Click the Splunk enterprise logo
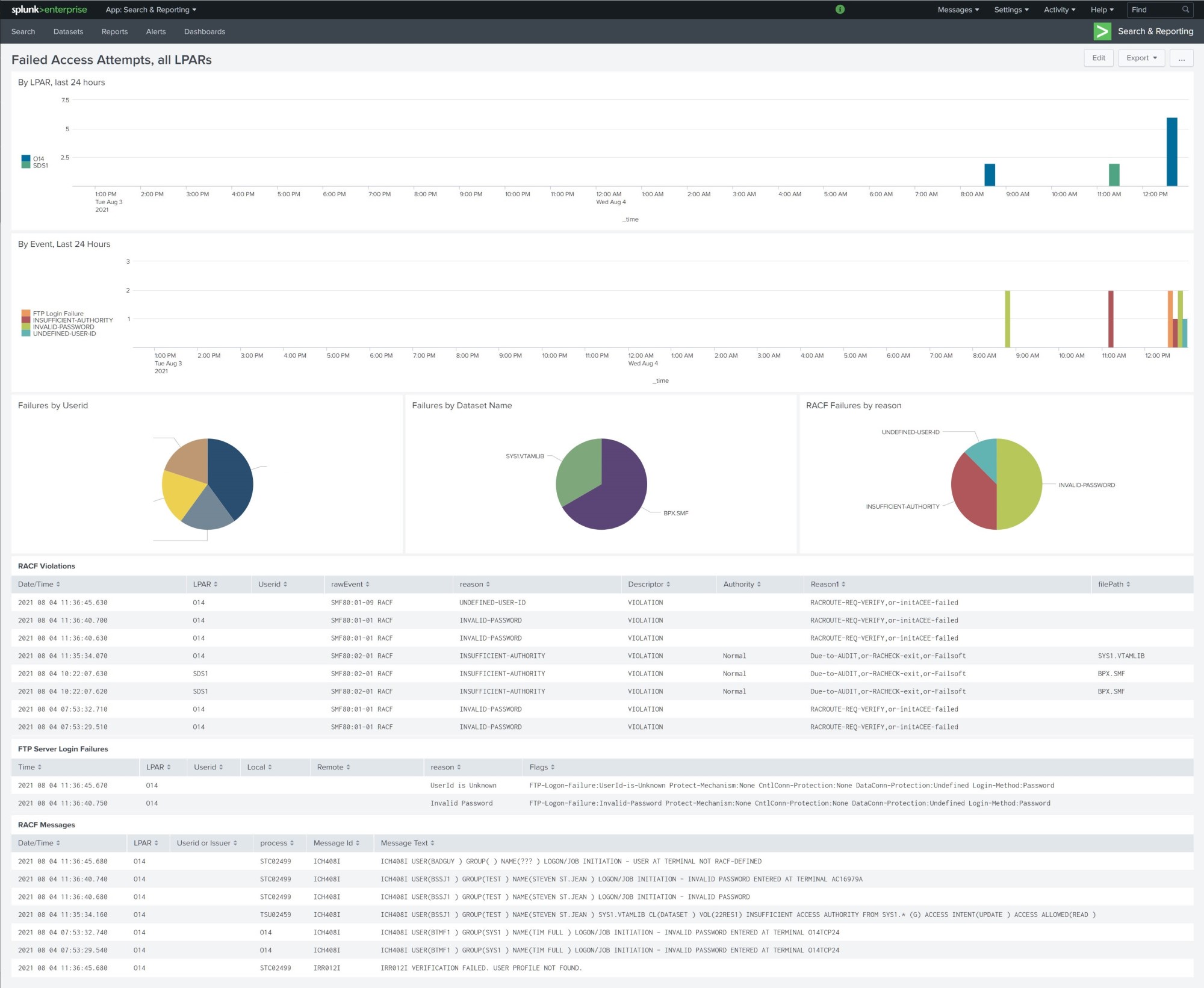Screen dimensions: 1204x988 pos(49,10)
